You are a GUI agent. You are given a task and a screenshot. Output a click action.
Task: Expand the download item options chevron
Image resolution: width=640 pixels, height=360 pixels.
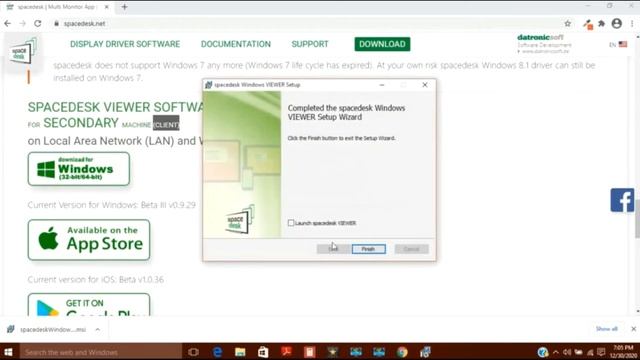pyautogui.click(x=98, y=329)
